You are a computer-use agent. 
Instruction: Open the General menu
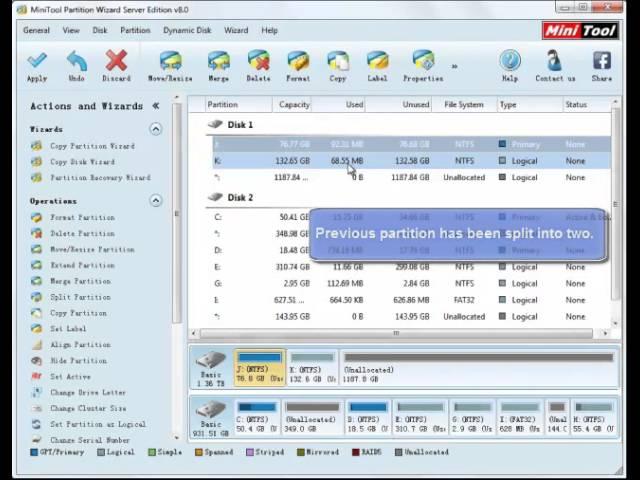36,30
